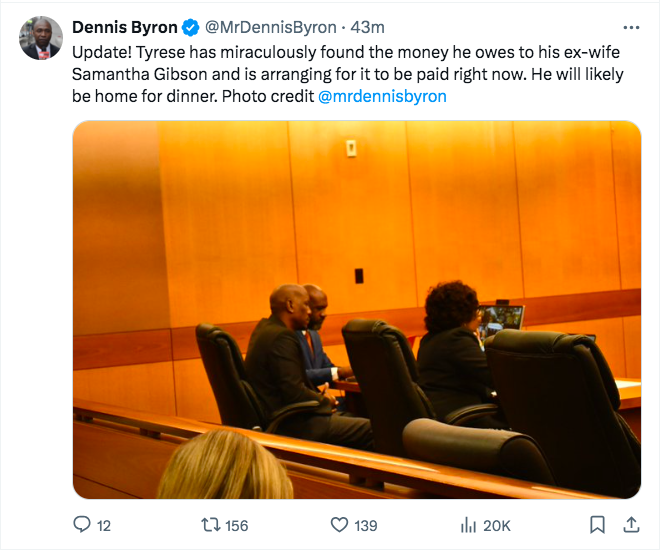Open view analytics bar chart icon
The image size is (660, 550).
click(467, 525)
